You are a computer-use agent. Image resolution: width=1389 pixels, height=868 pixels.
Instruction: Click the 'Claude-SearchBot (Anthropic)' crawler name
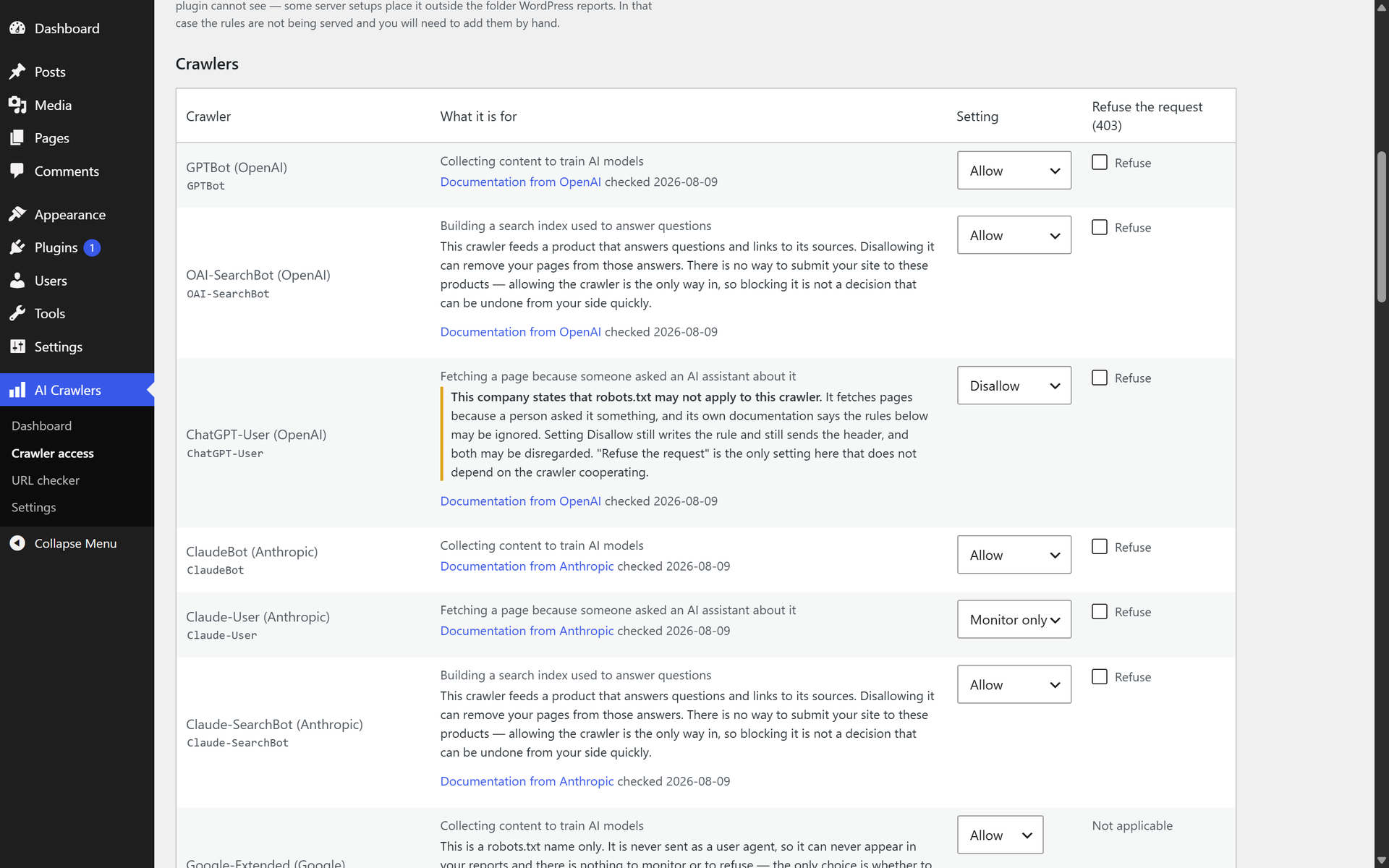tap(274, 724)
